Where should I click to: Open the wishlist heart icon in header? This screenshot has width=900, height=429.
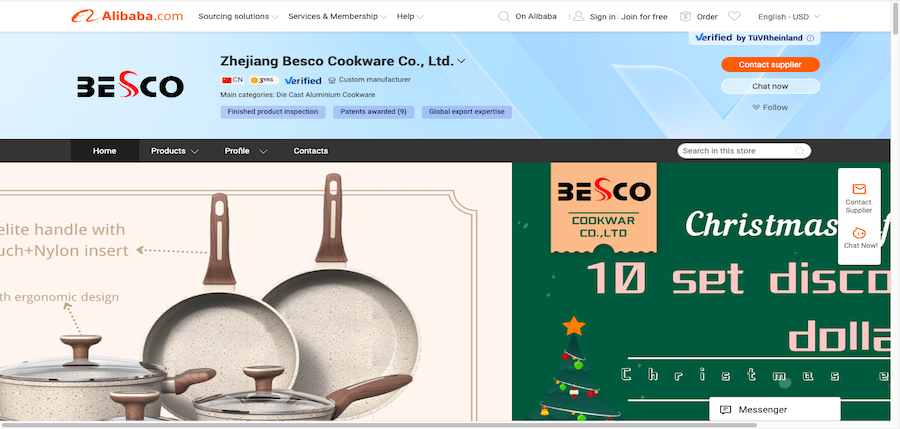click(734, 17)
